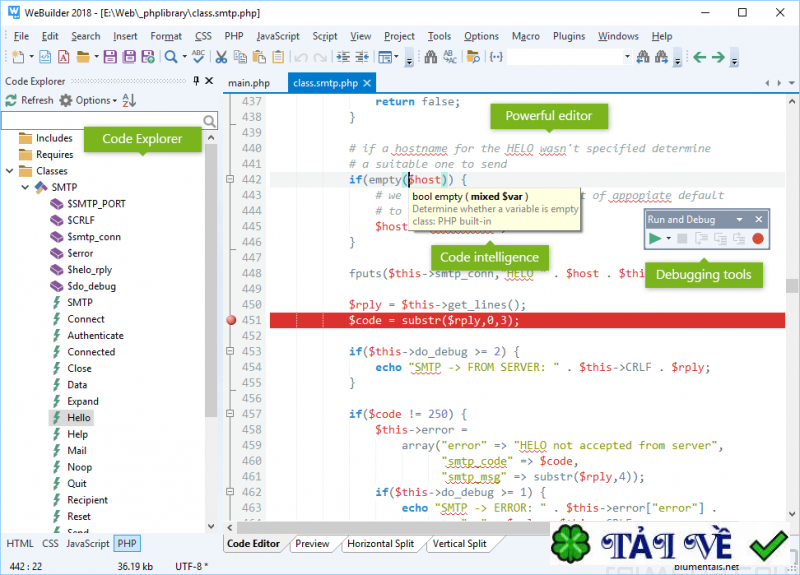Collapse the code fold at line 442
800x575 pixels.
click(x=230, y=180)
